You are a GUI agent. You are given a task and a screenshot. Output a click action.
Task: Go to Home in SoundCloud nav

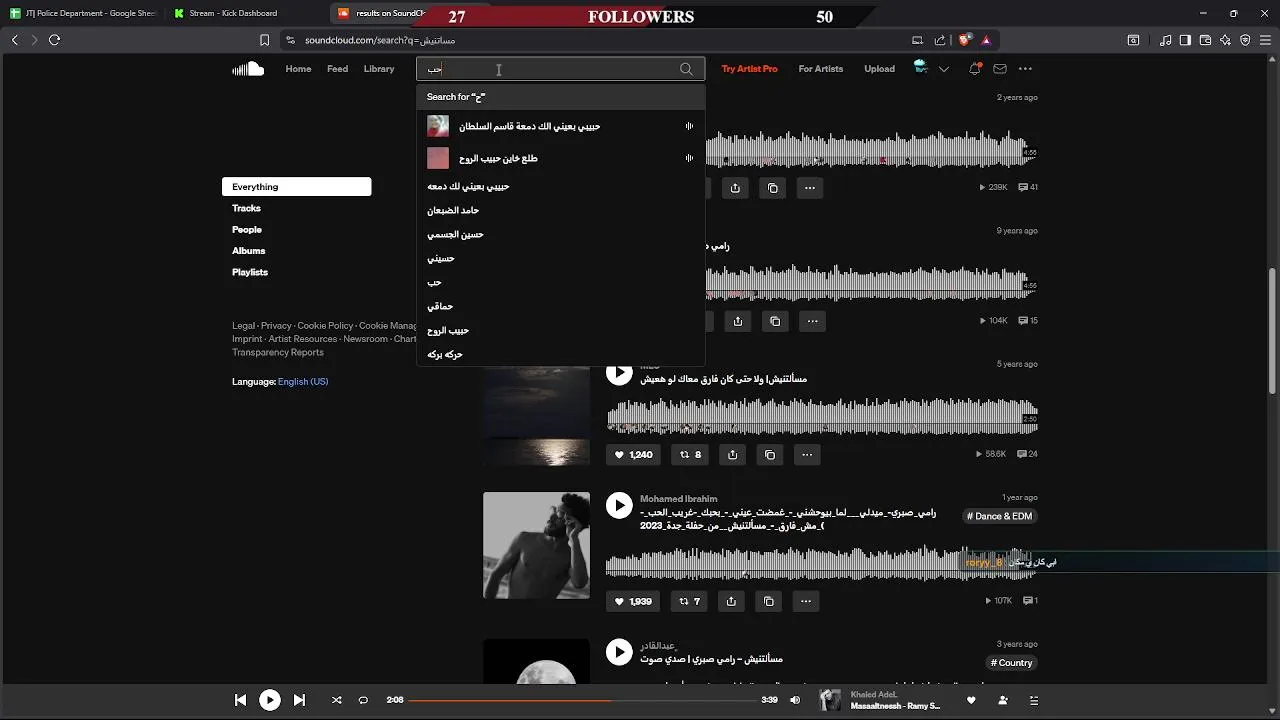(x=298, y=69)
